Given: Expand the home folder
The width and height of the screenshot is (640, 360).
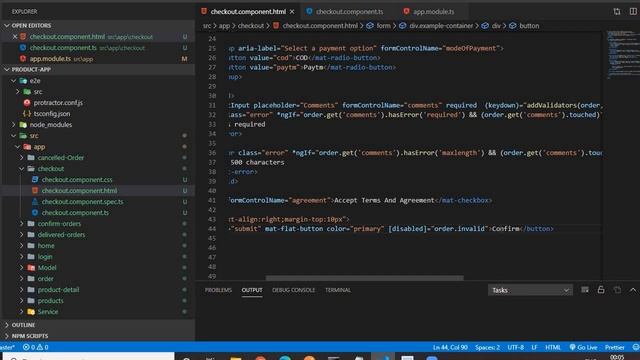Looking at the screenshot, I should coord(22,246).
